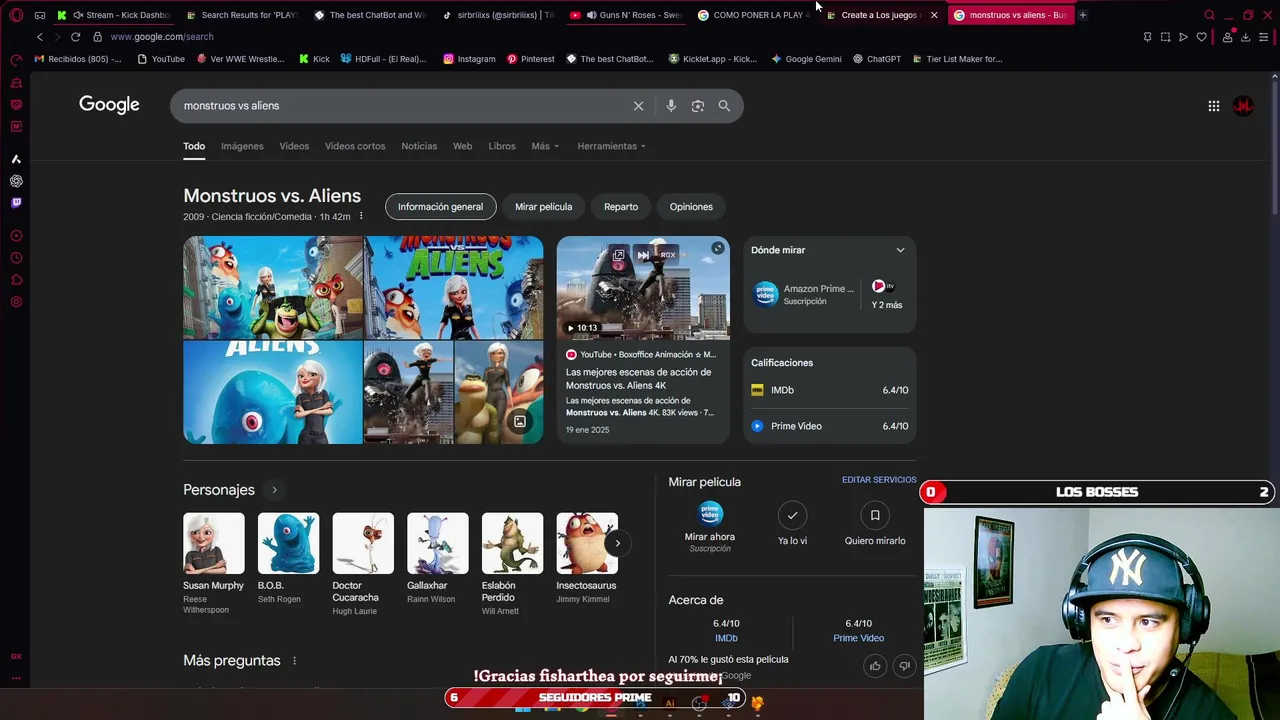The width and height of the screenshot is (1280, 720).
Task: Open the B.O.B. character card
Action: [288, 560]
